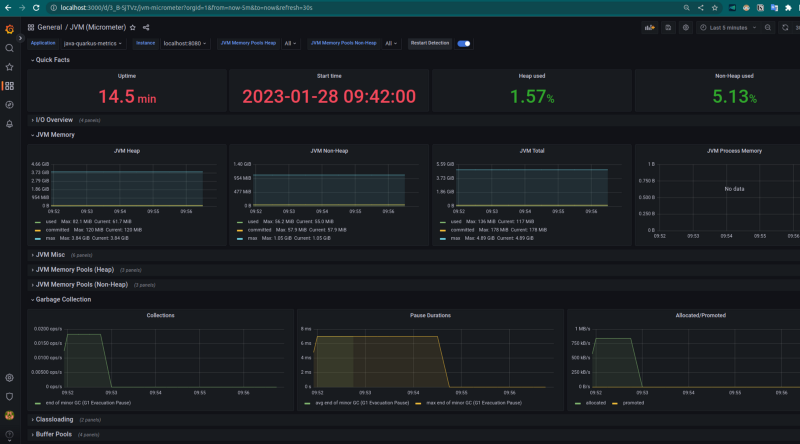Click the Google Translate extension icon
Screen dimensions: 800x444
[774, 8]
